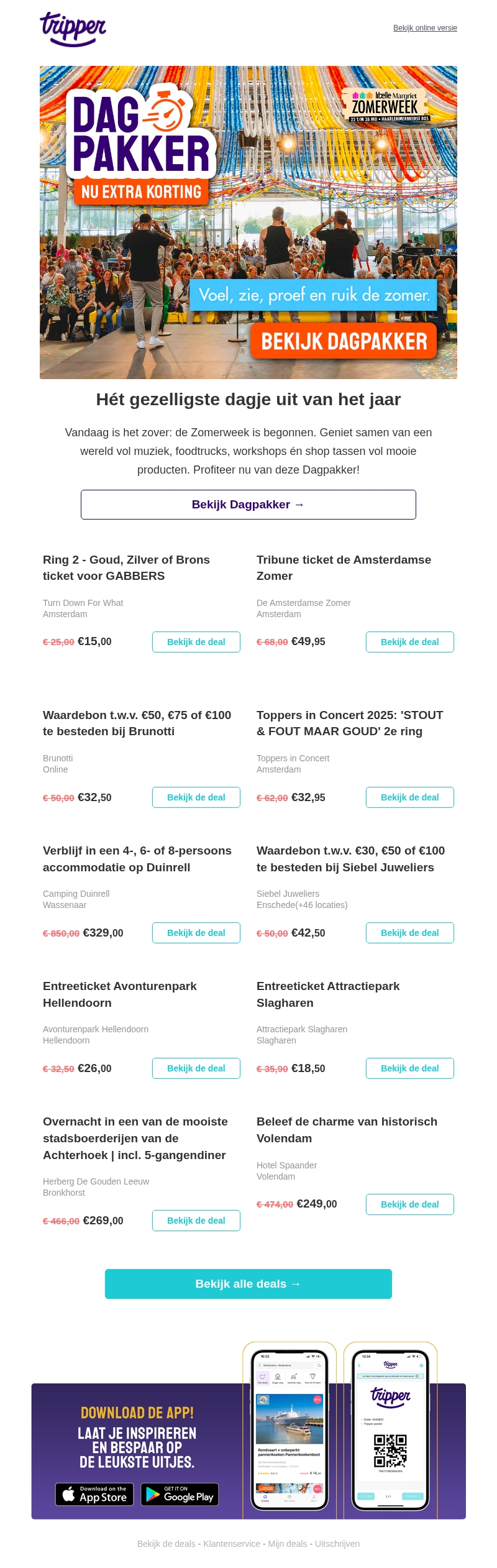Open the Google Play download badge
This screenshot has height=1568, width=497.
(180, 1494)
